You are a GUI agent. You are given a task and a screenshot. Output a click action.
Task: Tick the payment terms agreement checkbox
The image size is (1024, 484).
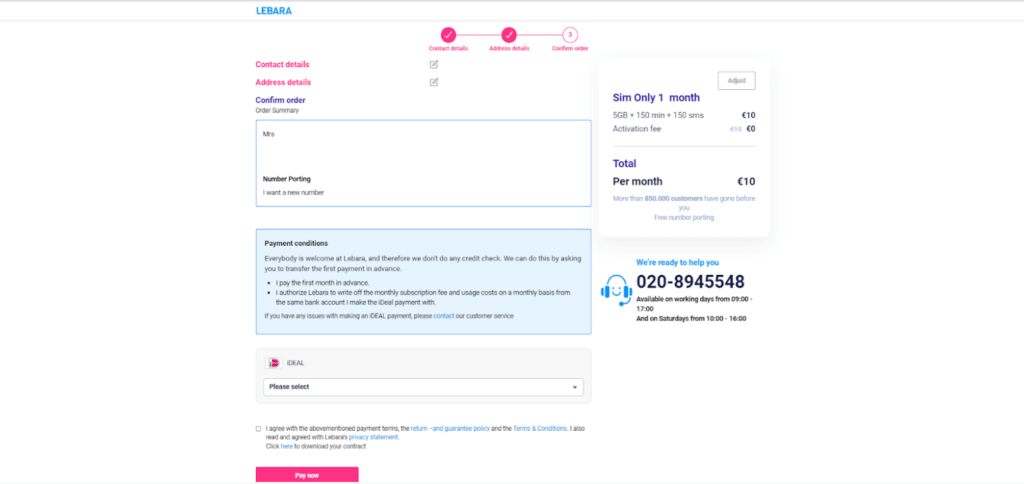tap(258, 428)
